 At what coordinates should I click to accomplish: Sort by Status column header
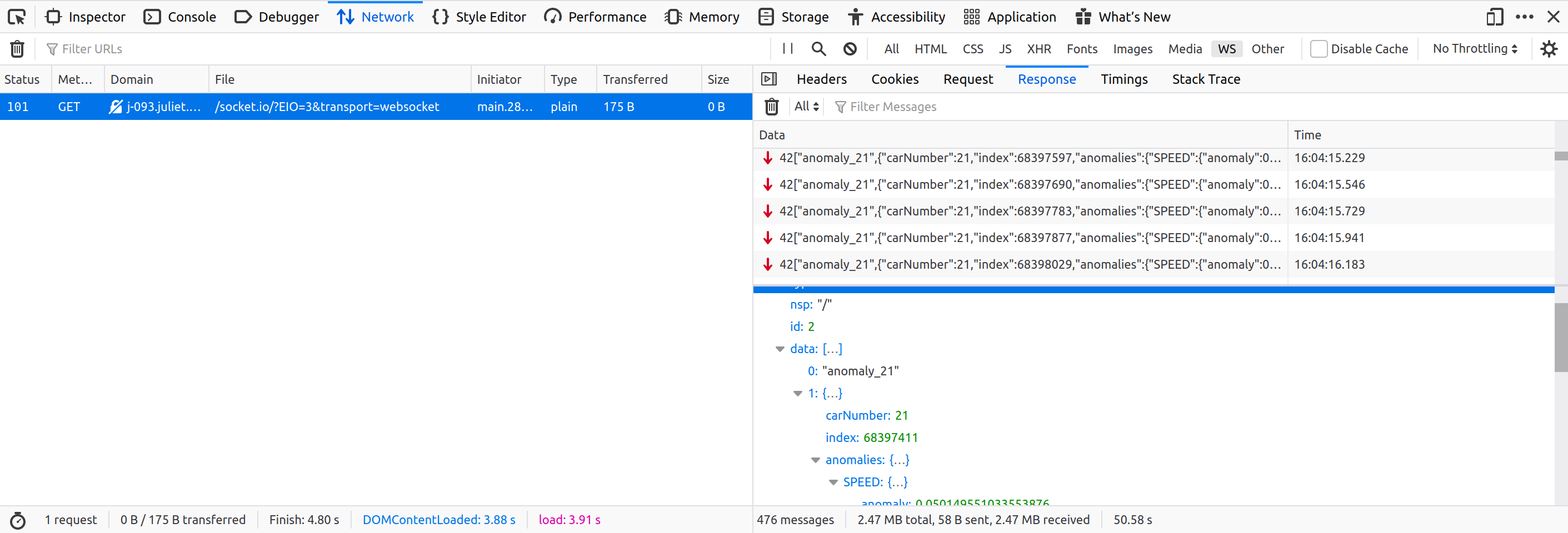(x=26, y=79)
